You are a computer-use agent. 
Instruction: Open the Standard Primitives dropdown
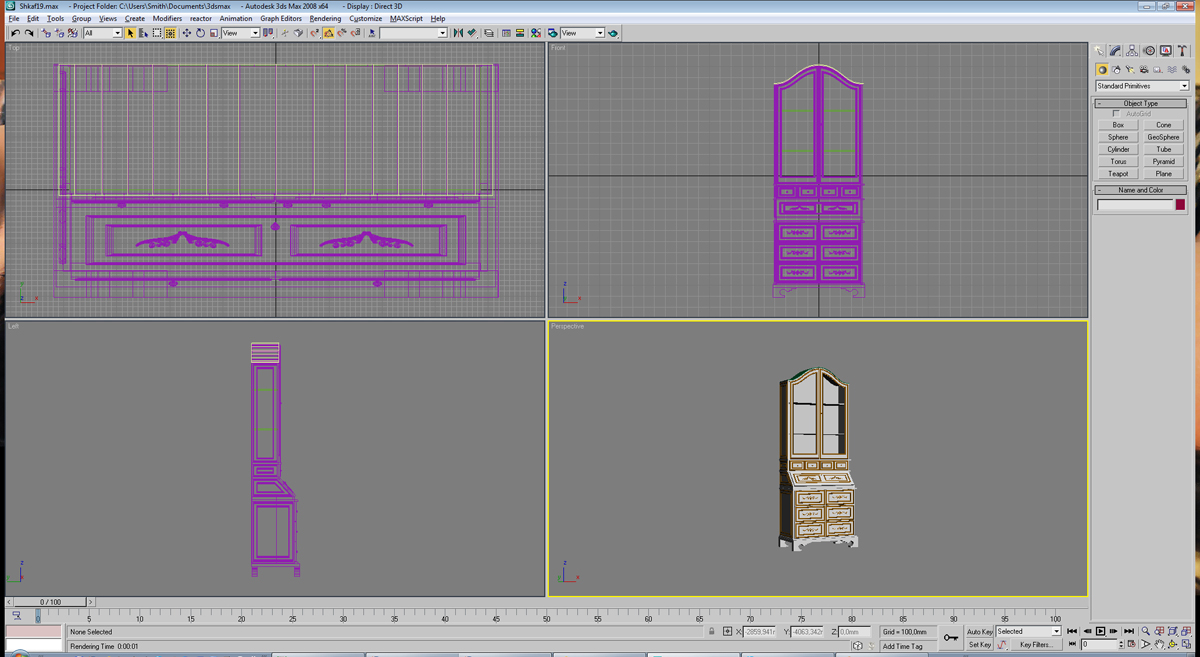point(1142,86)
